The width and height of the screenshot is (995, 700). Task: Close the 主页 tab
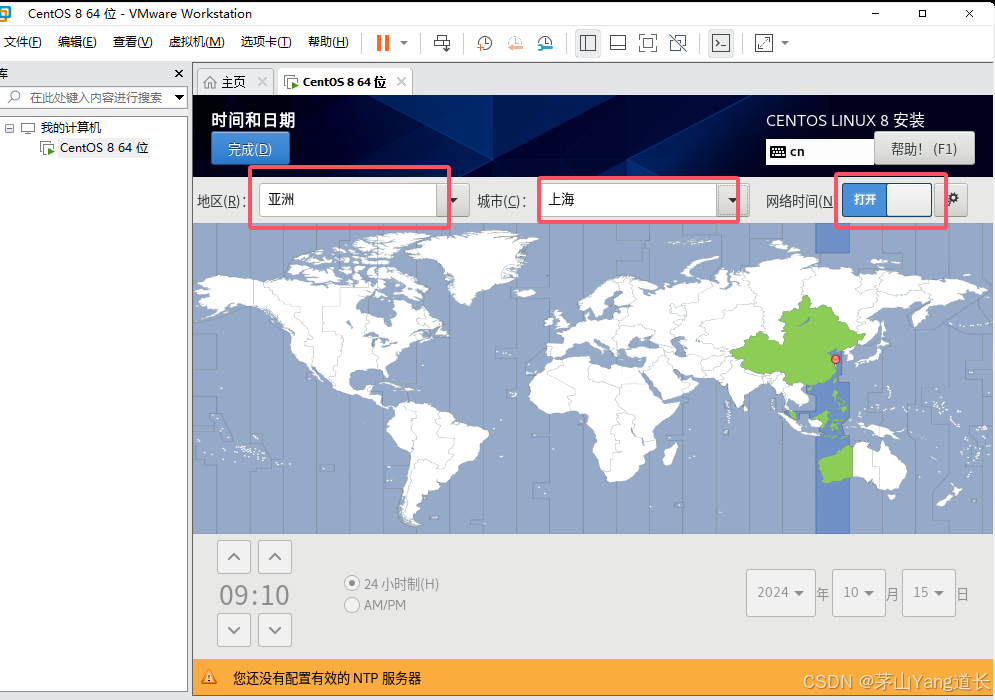tap(262, 81)
